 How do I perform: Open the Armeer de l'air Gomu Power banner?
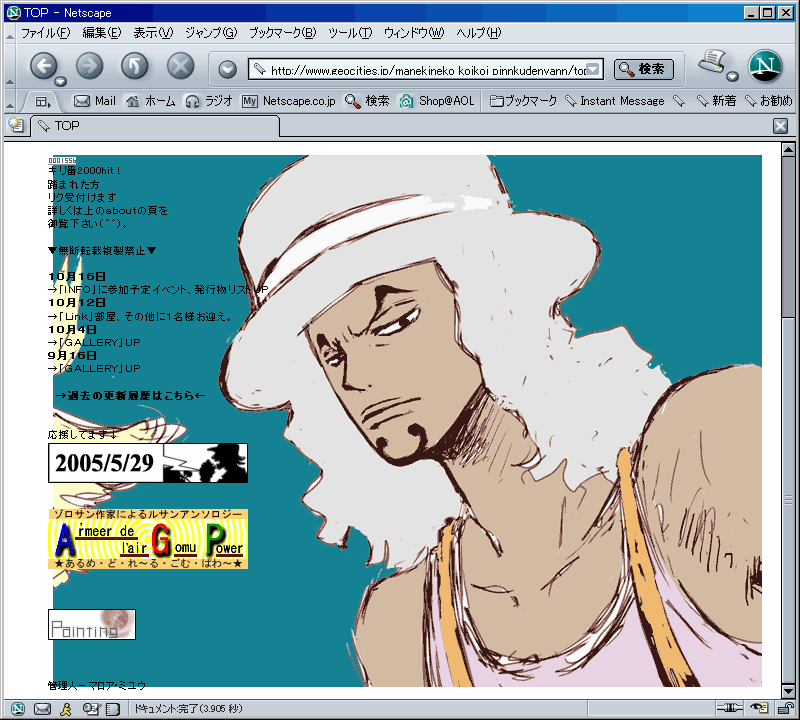click(148, 539)
